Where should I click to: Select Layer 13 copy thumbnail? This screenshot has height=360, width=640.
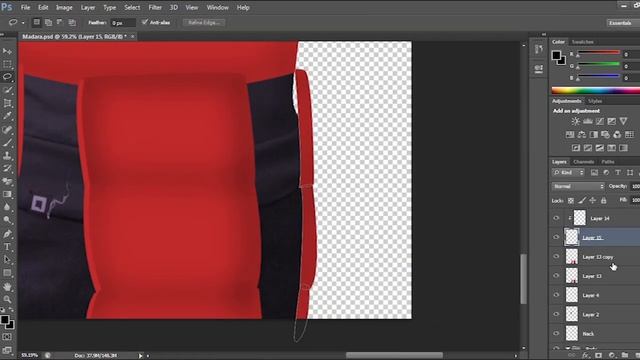click(x=572, y=257)
